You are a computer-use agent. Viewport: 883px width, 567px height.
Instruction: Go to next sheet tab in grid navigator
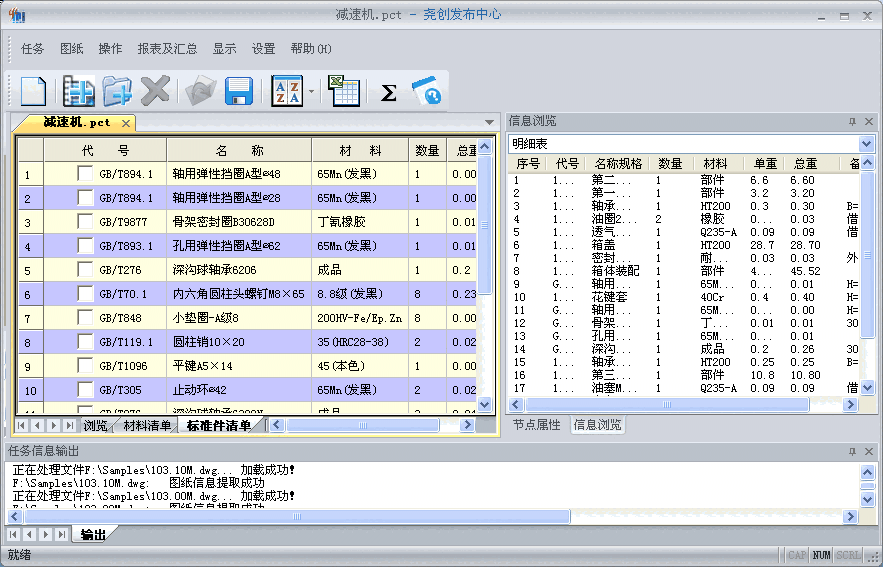(x=53, y=425)
